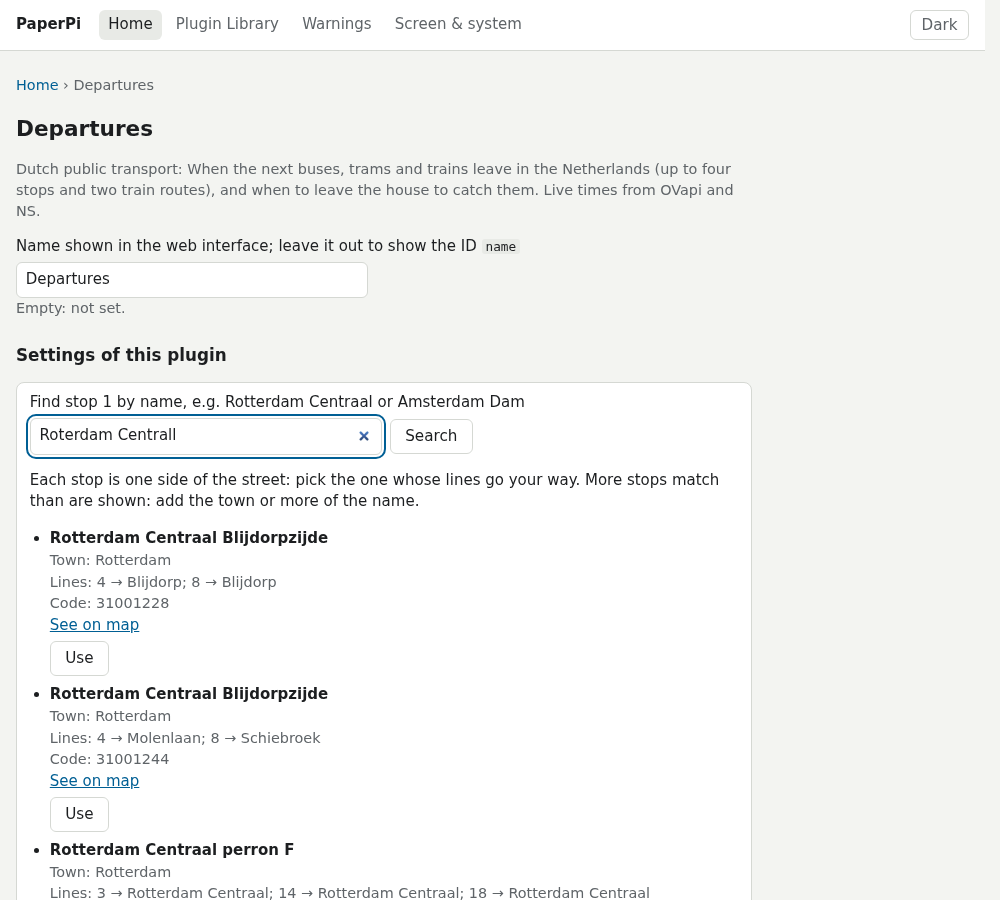Open See on map for code 31001244

pos(94,781)
